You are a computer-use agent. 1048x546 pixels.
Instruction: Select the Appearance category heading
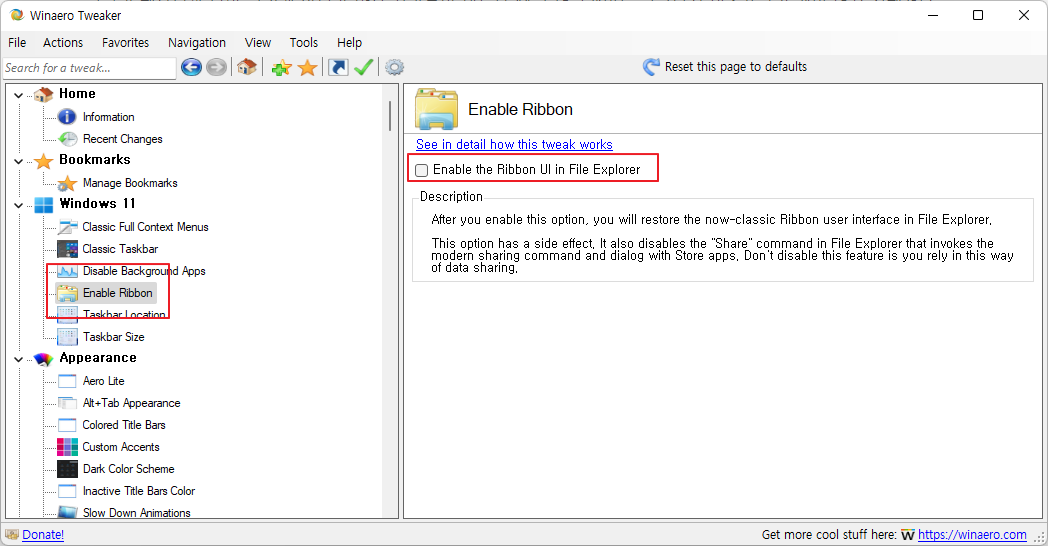pos(98,358)
